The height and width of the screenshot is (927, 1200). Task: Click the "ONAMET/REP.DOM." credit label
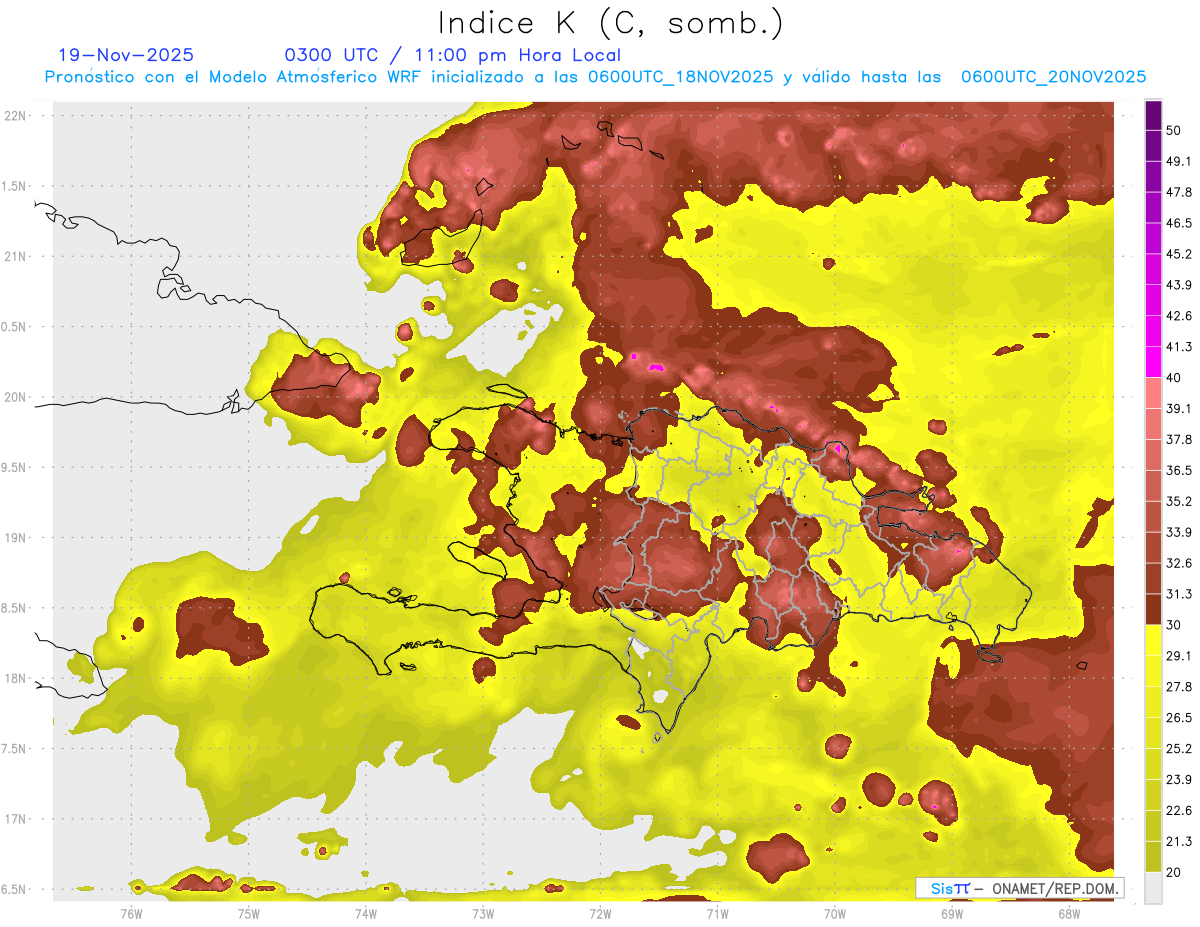pos(1055,888)
